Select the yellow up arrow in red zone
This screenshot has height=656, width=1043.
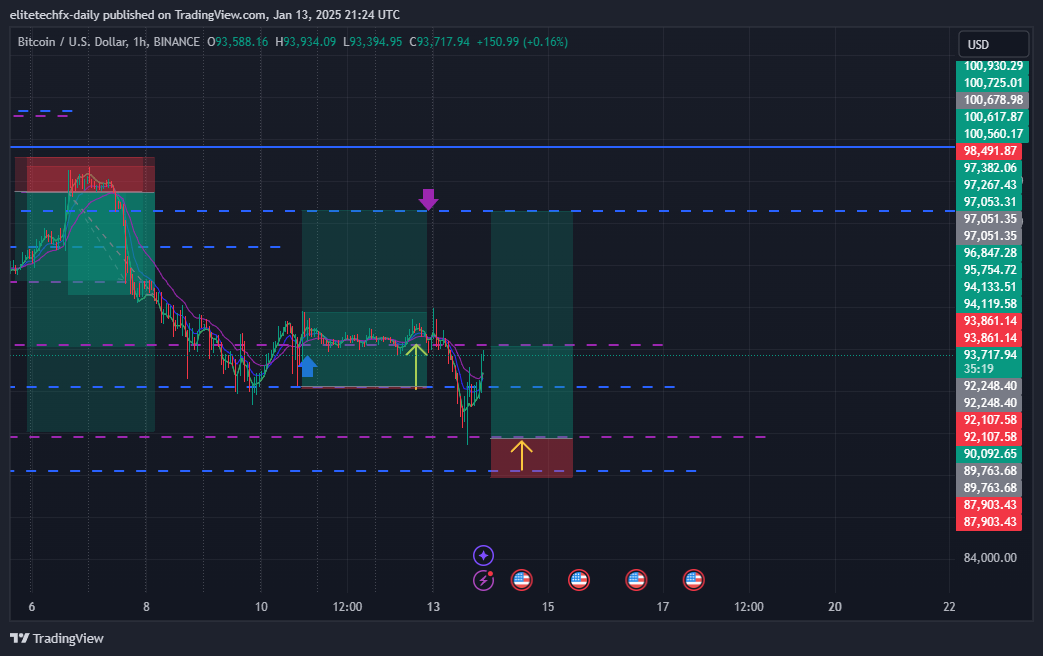tap(522, 455)
